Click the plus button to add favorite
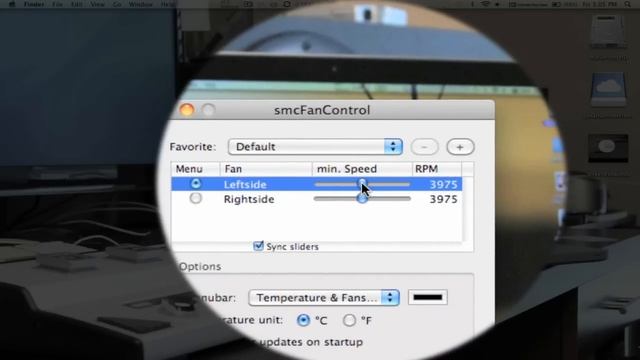 pyautogui.click(x=460, y=147)
